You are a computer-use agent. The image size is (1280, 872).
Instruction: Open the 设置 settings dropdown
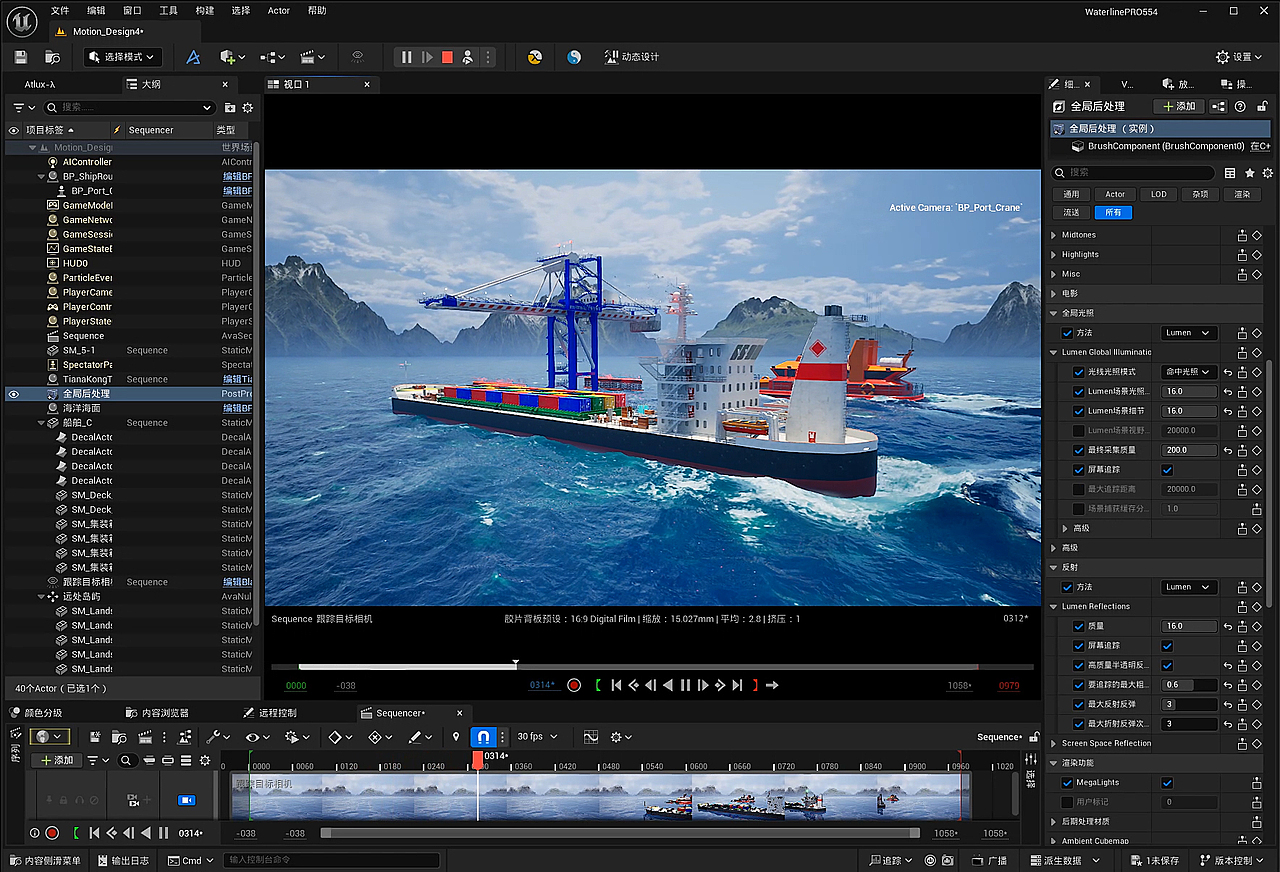1240,57
